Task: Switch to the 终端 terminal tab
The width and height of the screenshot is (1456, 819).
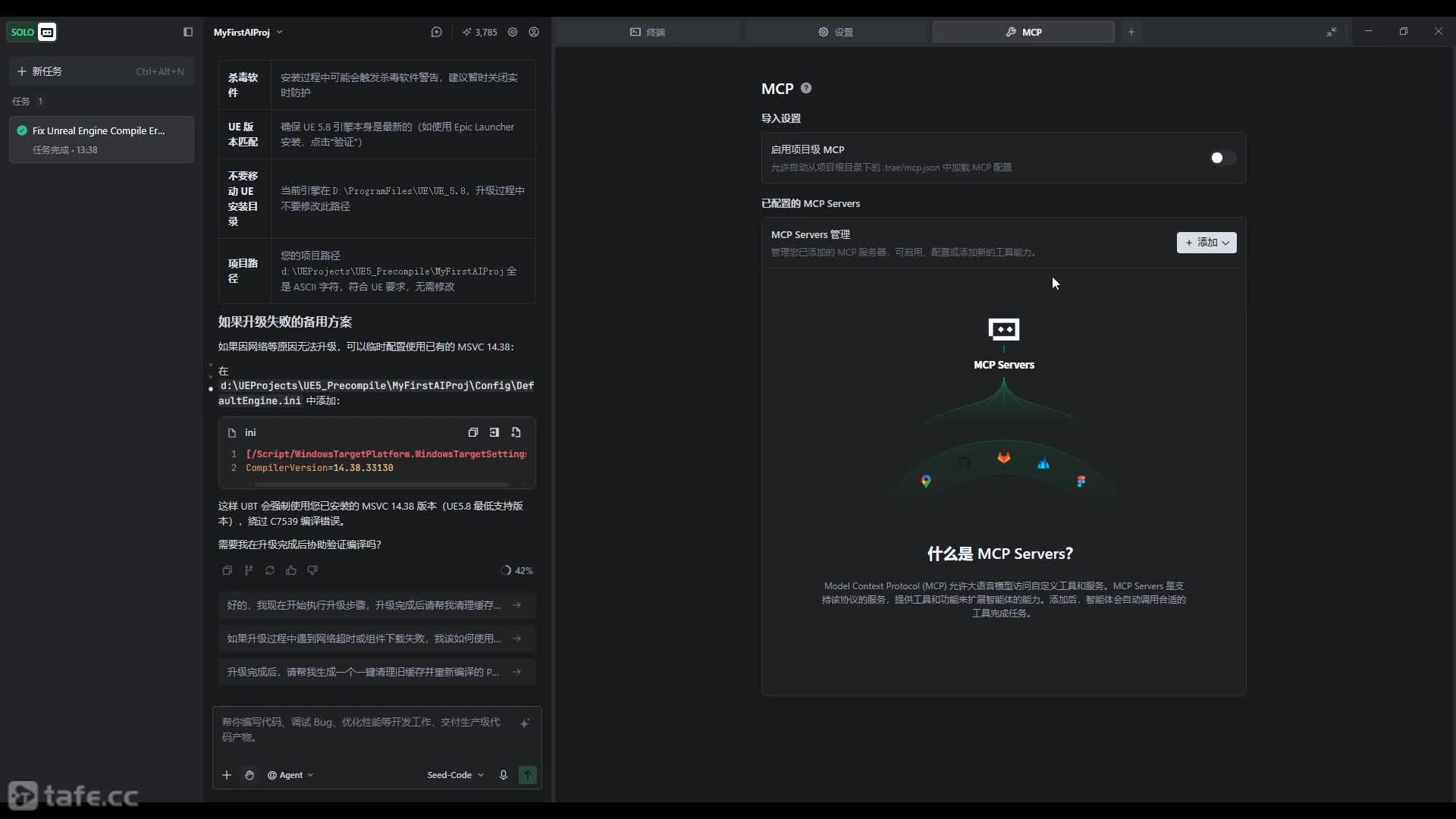Action: pos(647,32)
